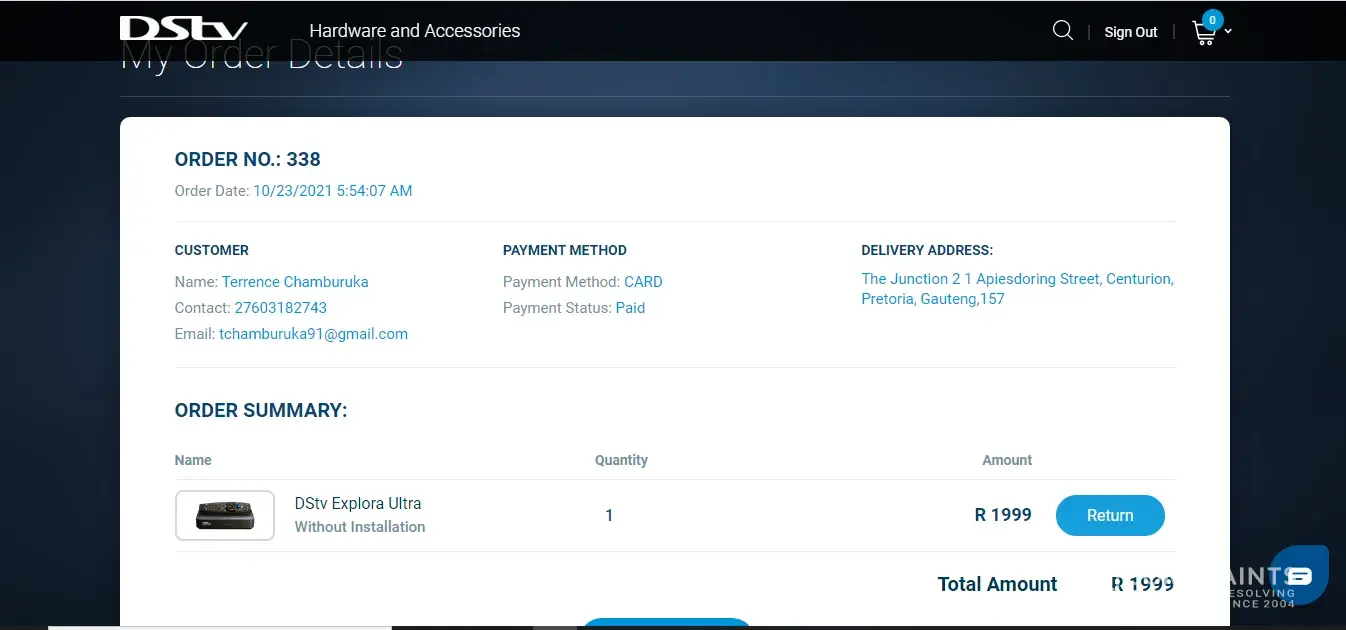This screenshot has width=1346, height=630.
Task: Open the chat widget bubble
Action: coord(1299,574)
